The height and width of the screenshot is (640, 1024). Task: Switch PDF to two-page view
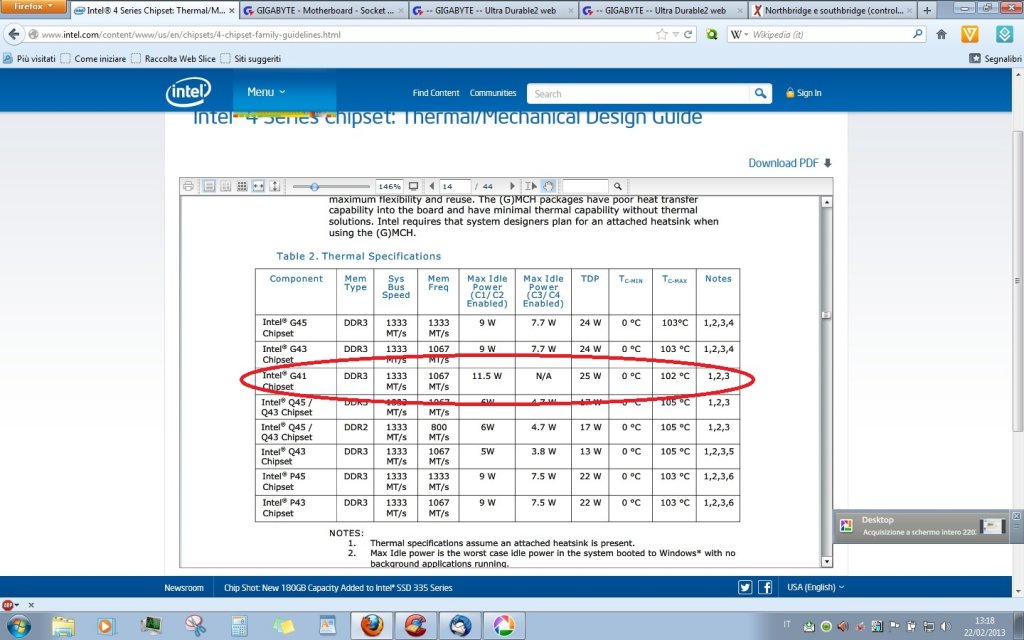pyautogui.click(x=225, y=186)
